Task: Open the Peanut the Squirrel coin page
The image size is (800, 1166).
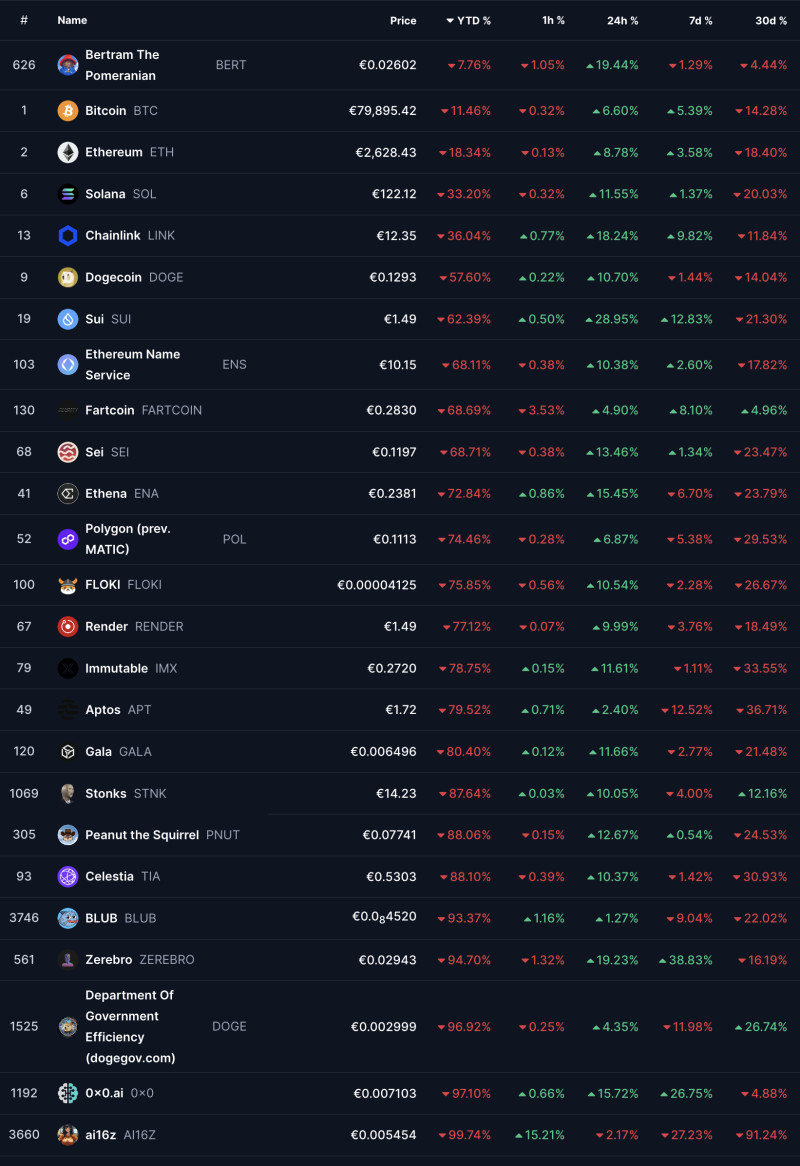Action: (x=141, y=835)
